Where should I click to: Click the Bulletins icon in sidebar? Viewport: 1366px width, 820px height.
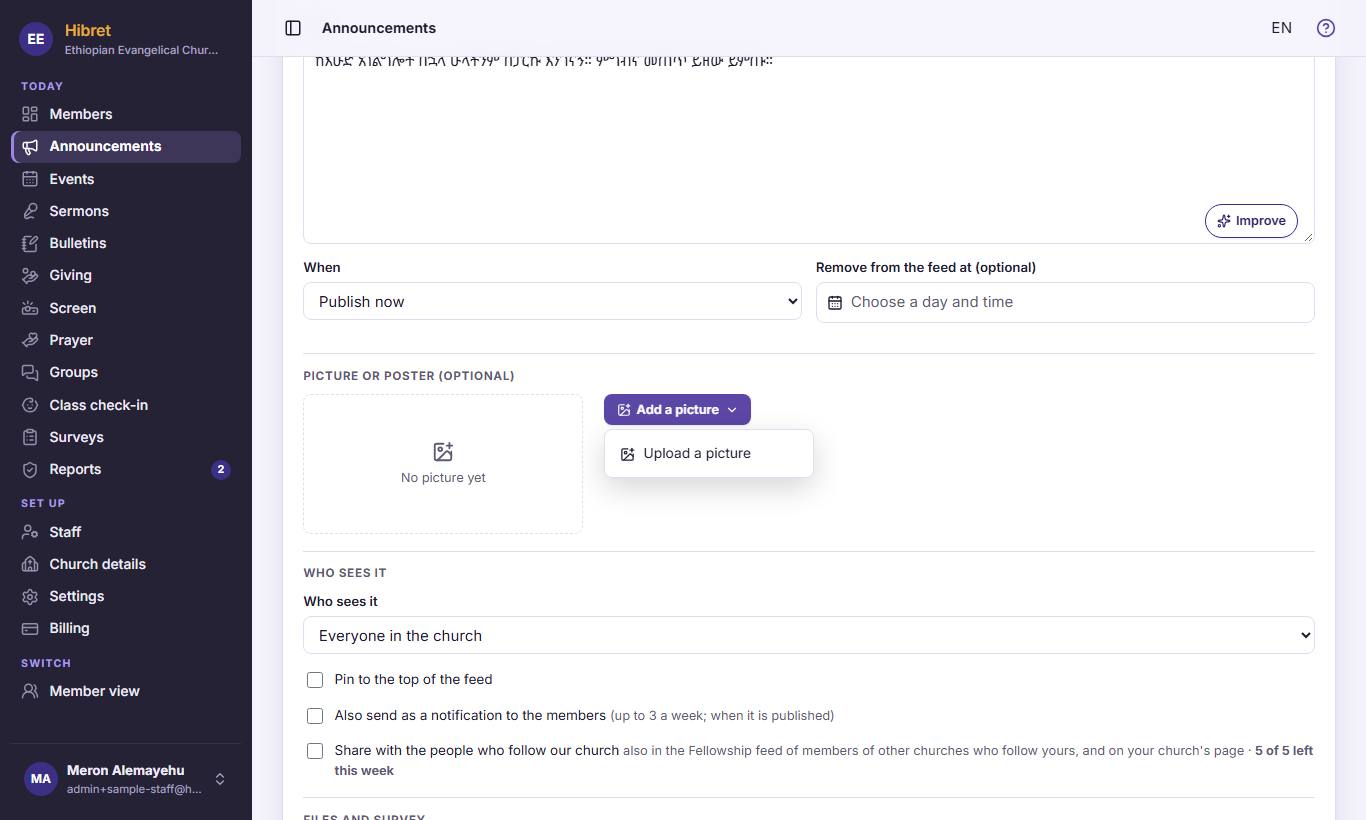click(30, 243)
